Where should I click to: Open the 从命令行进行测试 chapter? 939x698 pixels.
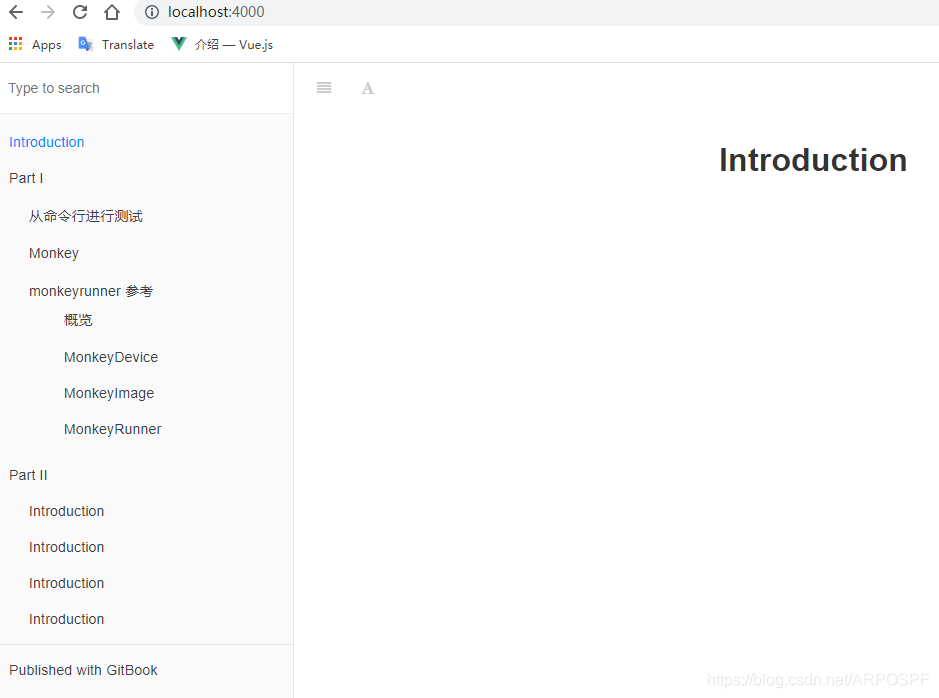86,216
